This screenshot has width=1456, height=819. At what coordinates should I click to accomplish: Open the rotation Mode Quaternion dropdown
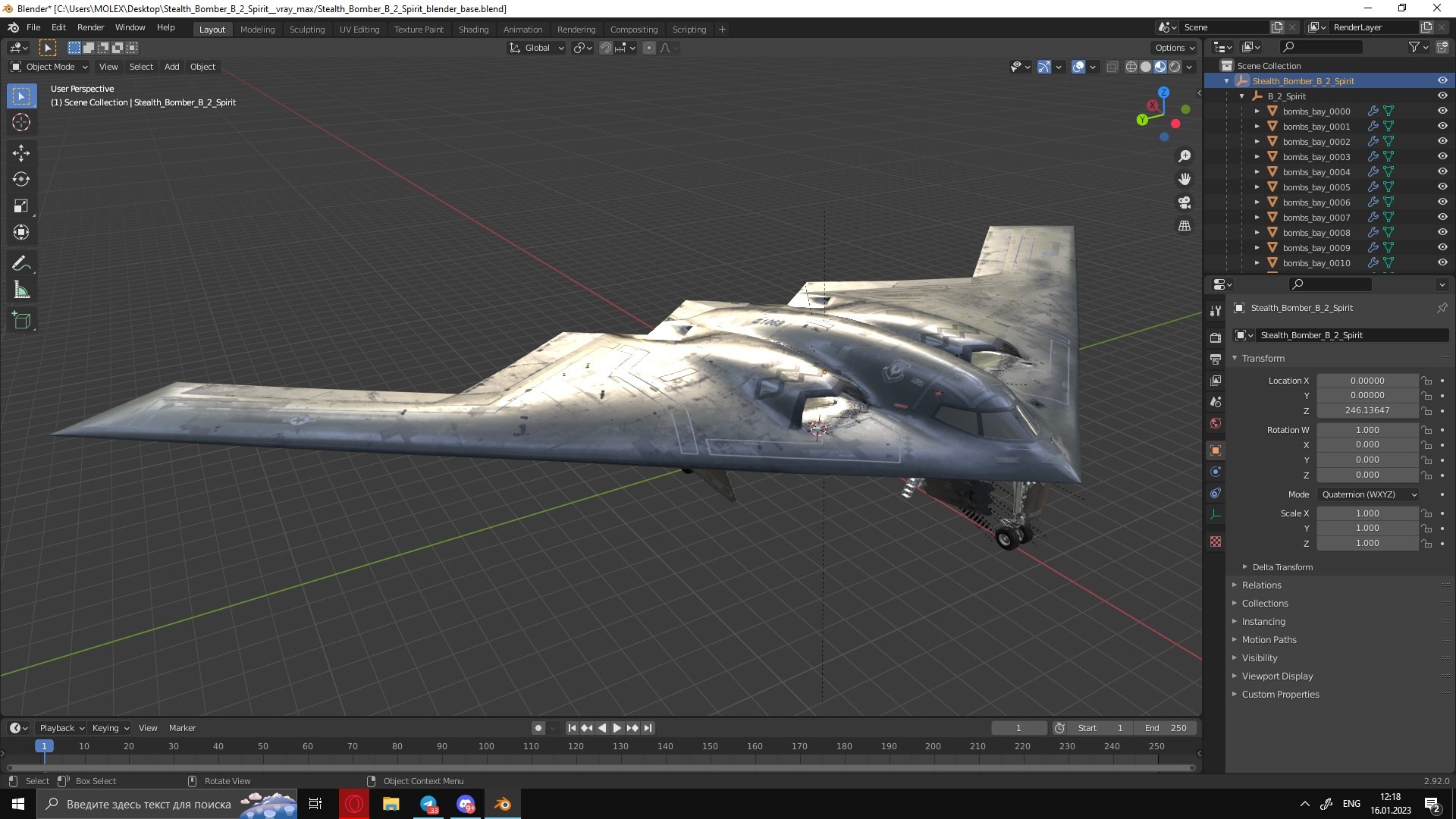point(1368,494)
